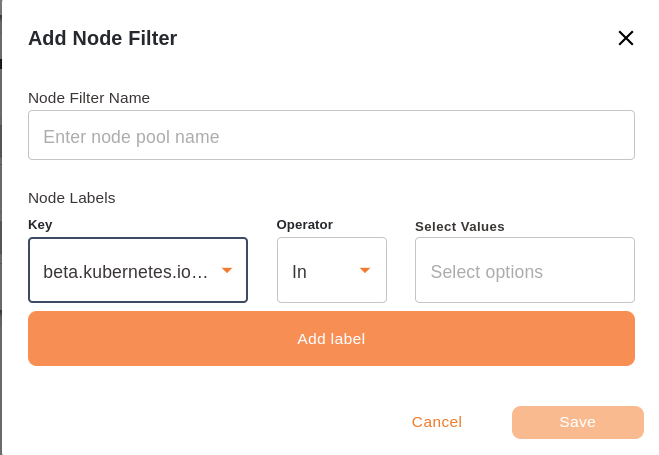This screenshot has height=455, width=659.
Task: Click the Node Filter Name input field
Action: click(331, 135)
